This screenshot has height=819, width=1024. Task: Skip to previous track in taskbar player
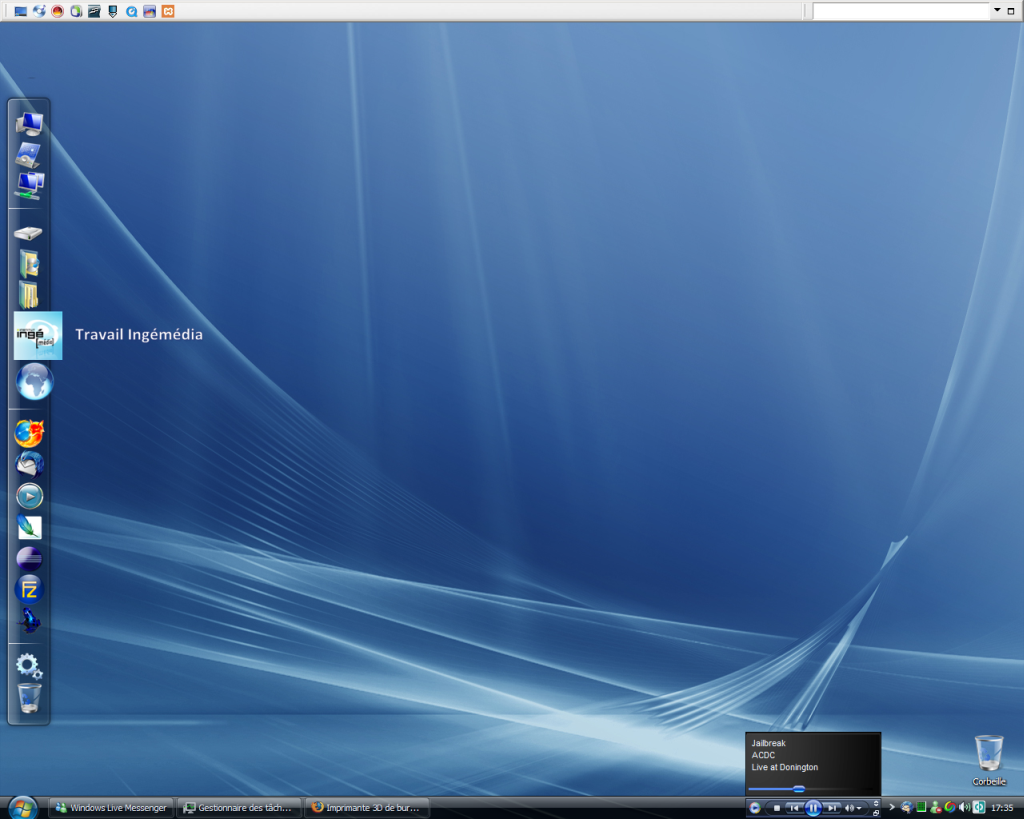pos(794,808)
